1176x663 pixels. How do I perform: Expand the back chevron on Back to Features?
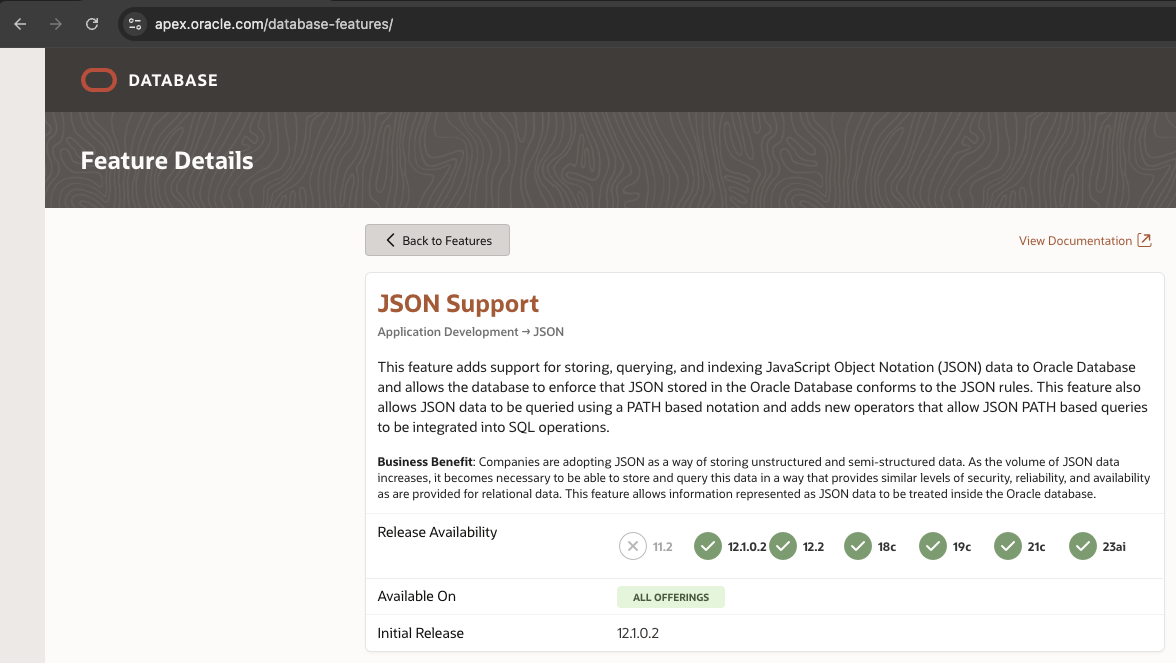point(390,240)
